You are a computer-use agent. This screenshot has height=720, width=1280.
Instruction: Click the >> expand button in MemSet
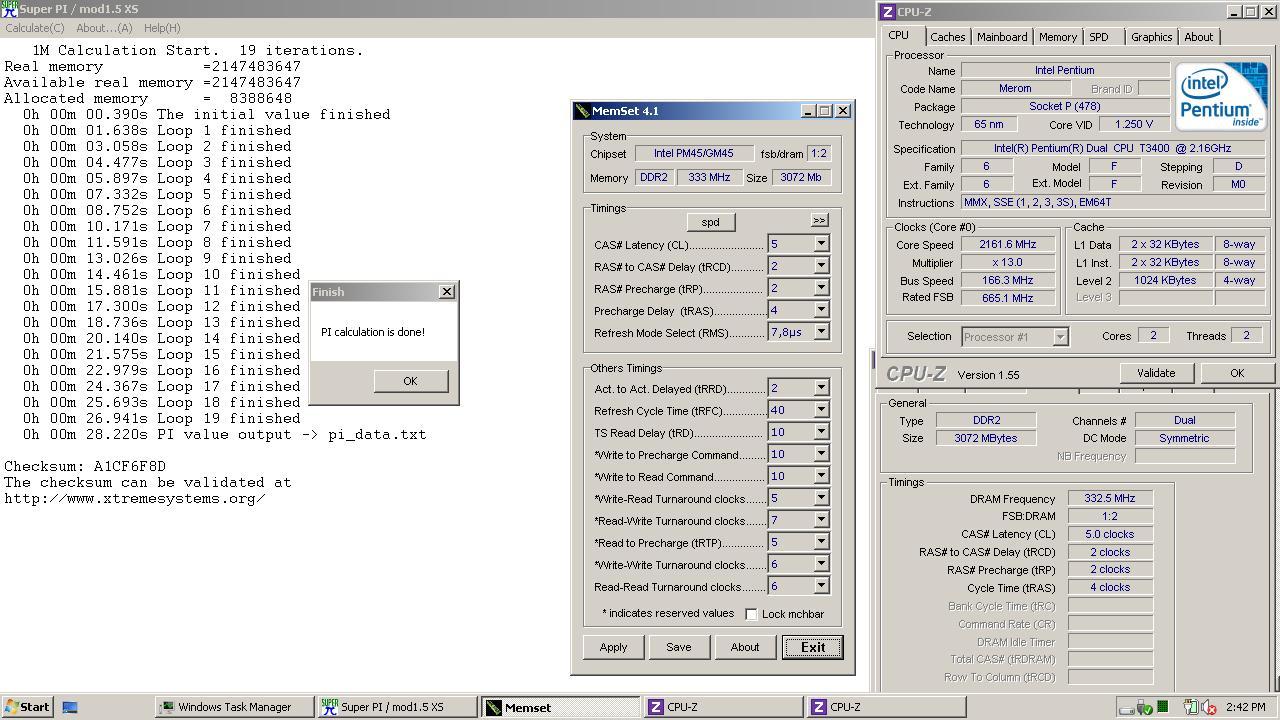(x=819, y=220)
